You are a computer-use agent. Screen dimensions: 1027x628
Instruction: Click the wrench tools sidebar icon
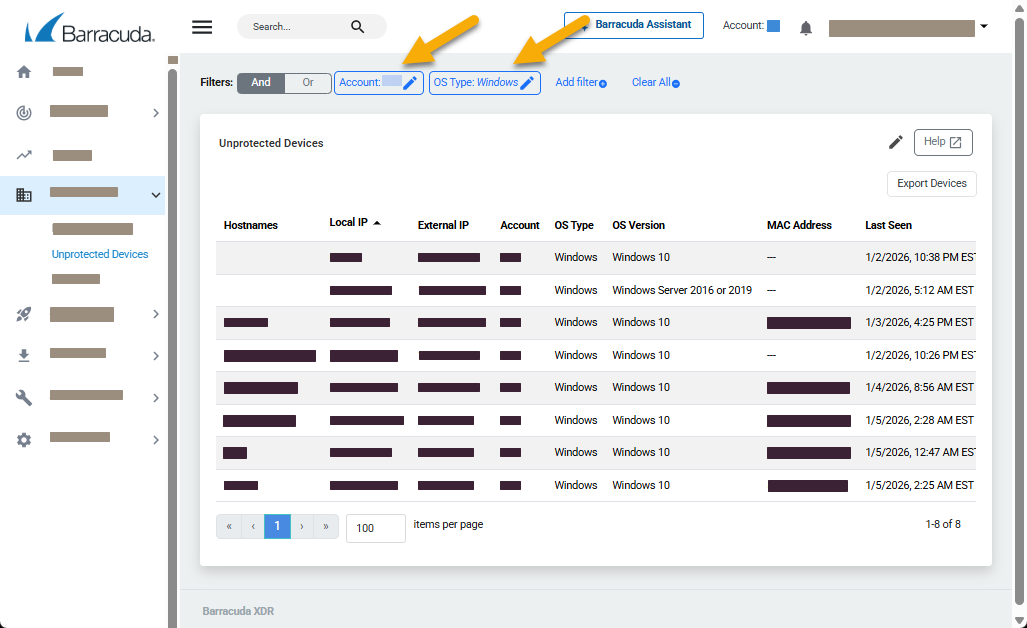click(x=24, y=397)
